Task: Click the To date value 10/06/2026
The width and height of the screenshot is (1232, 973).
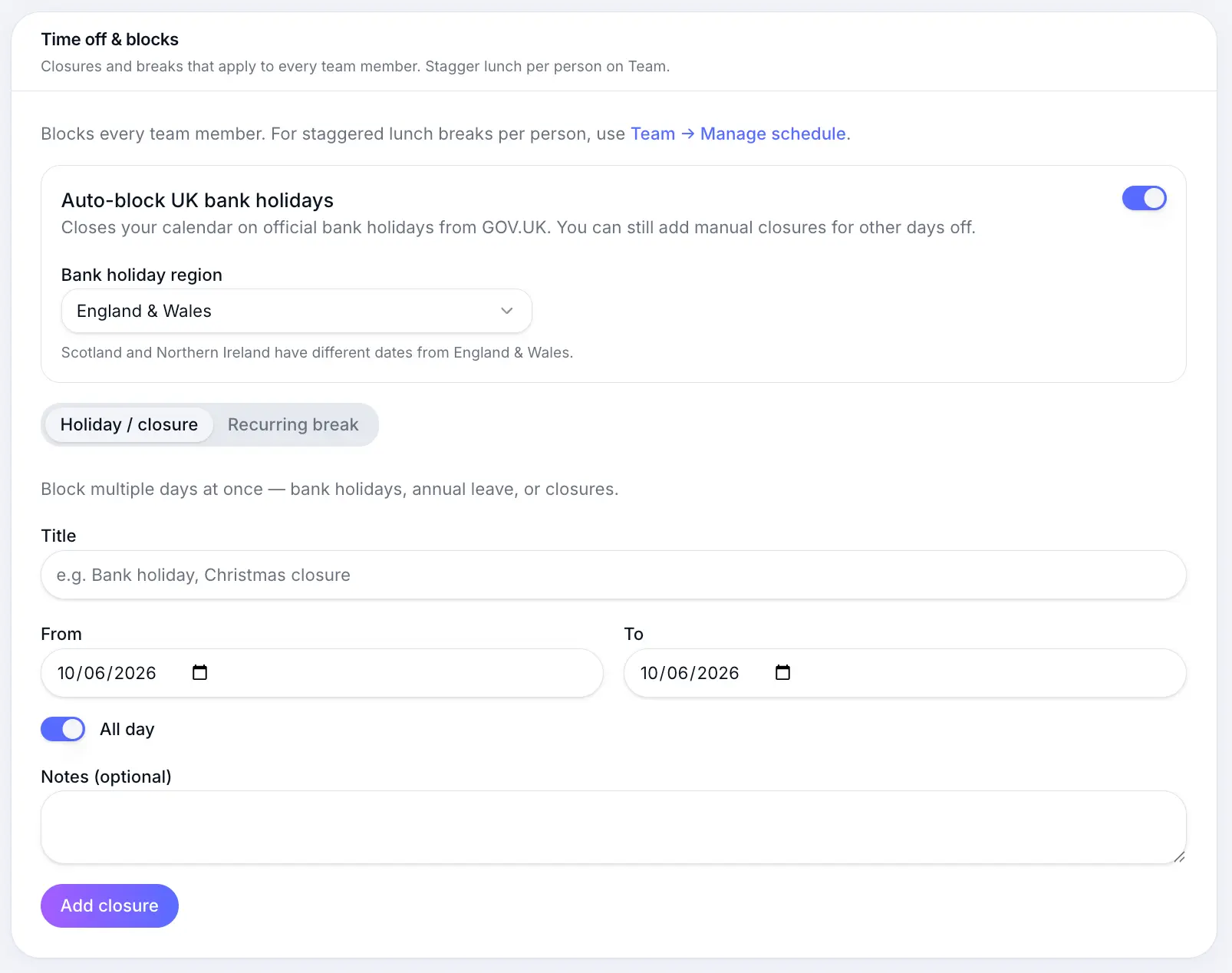Action: point(690,673)
